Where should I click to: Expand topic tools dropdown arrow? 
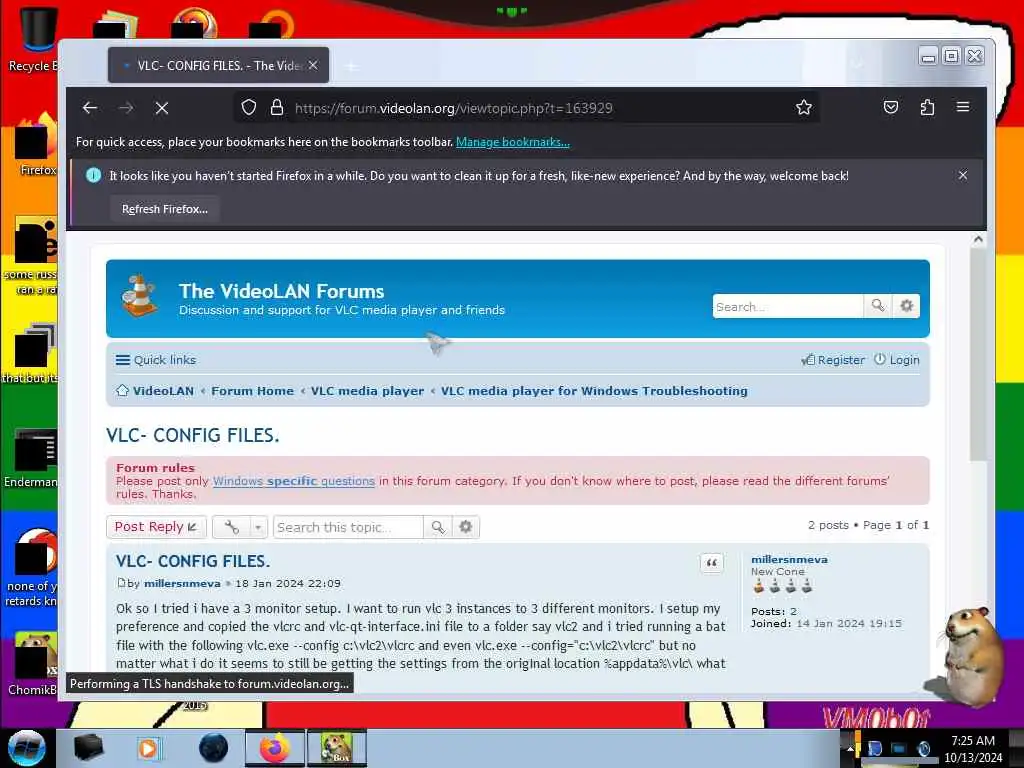pos(259,527)
